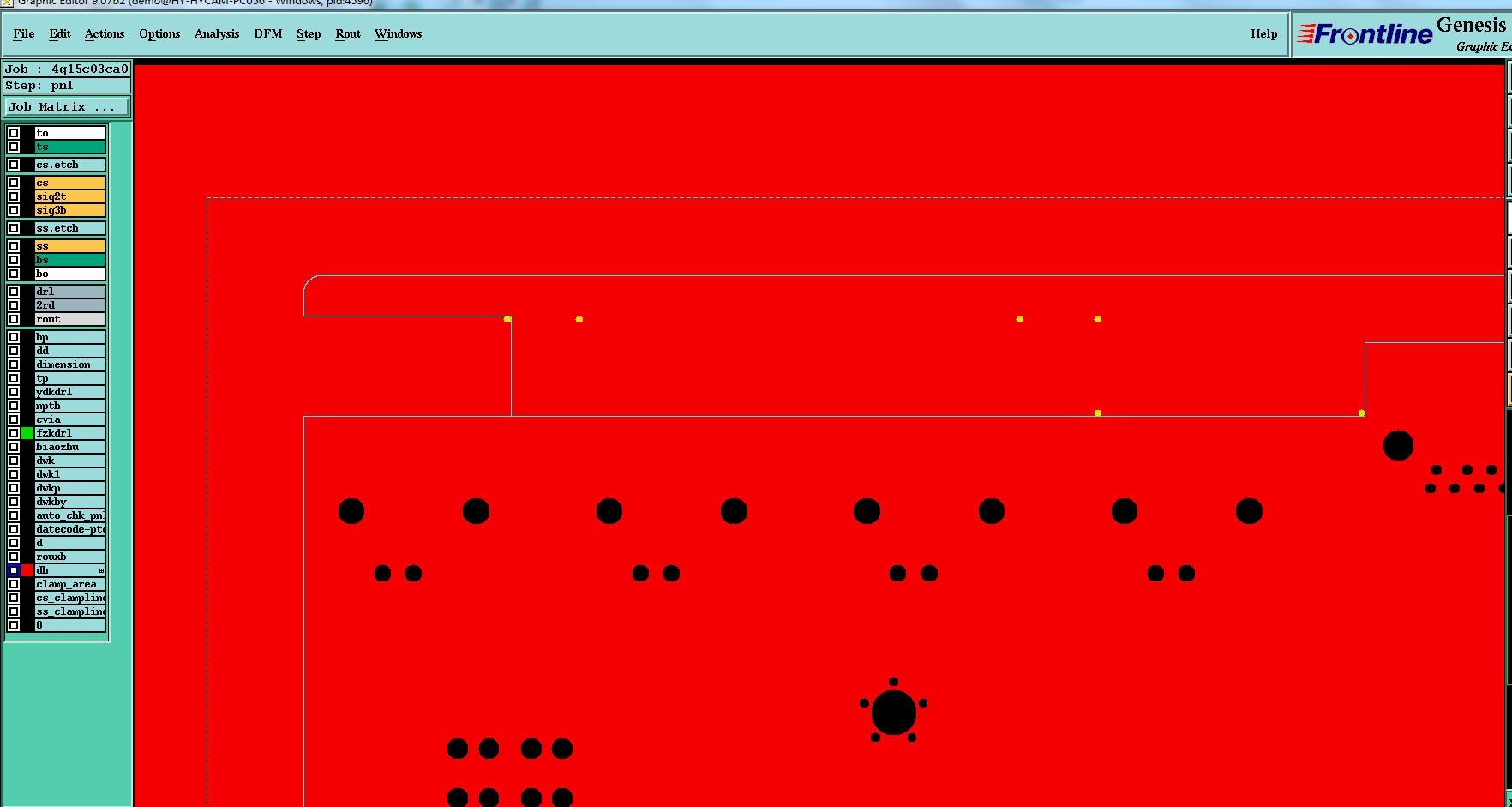This screenshot has width=1512, height=807.
Task: Select the 'cvia' layer name
Action: [69, 419]
